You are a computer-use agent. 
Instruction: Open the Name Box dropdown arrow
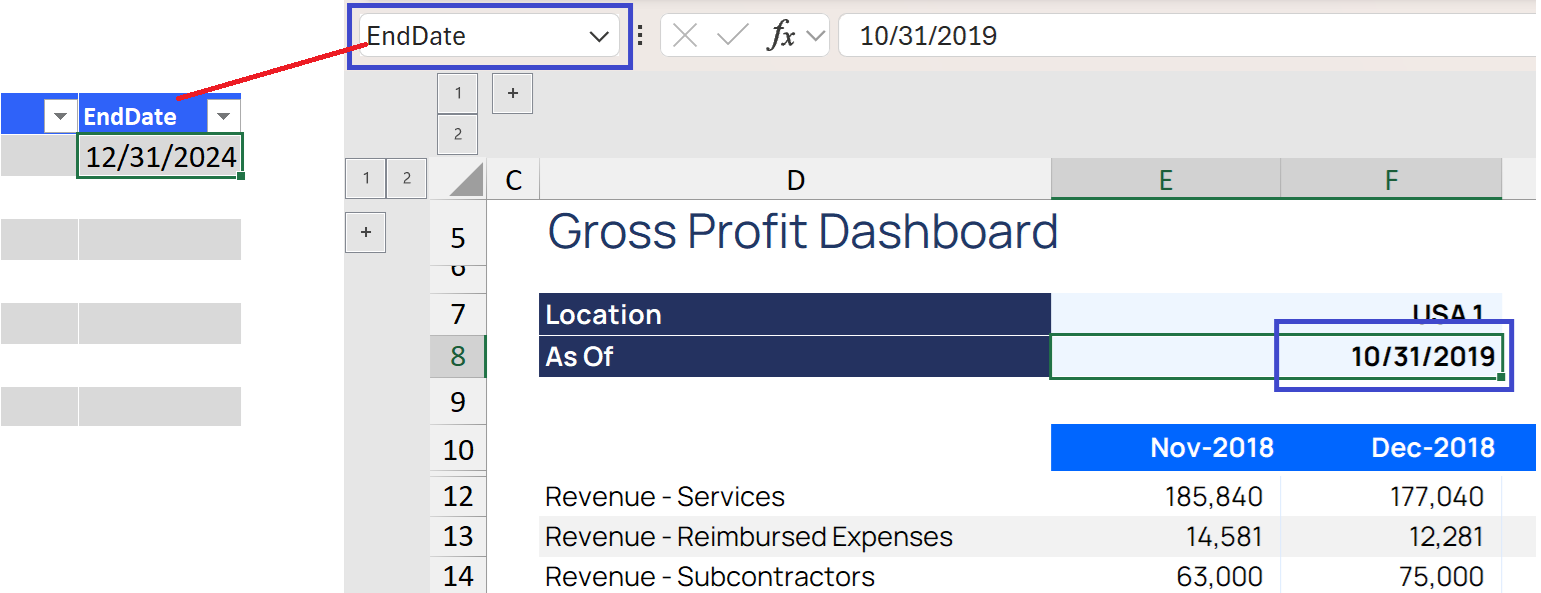(599, 37)
